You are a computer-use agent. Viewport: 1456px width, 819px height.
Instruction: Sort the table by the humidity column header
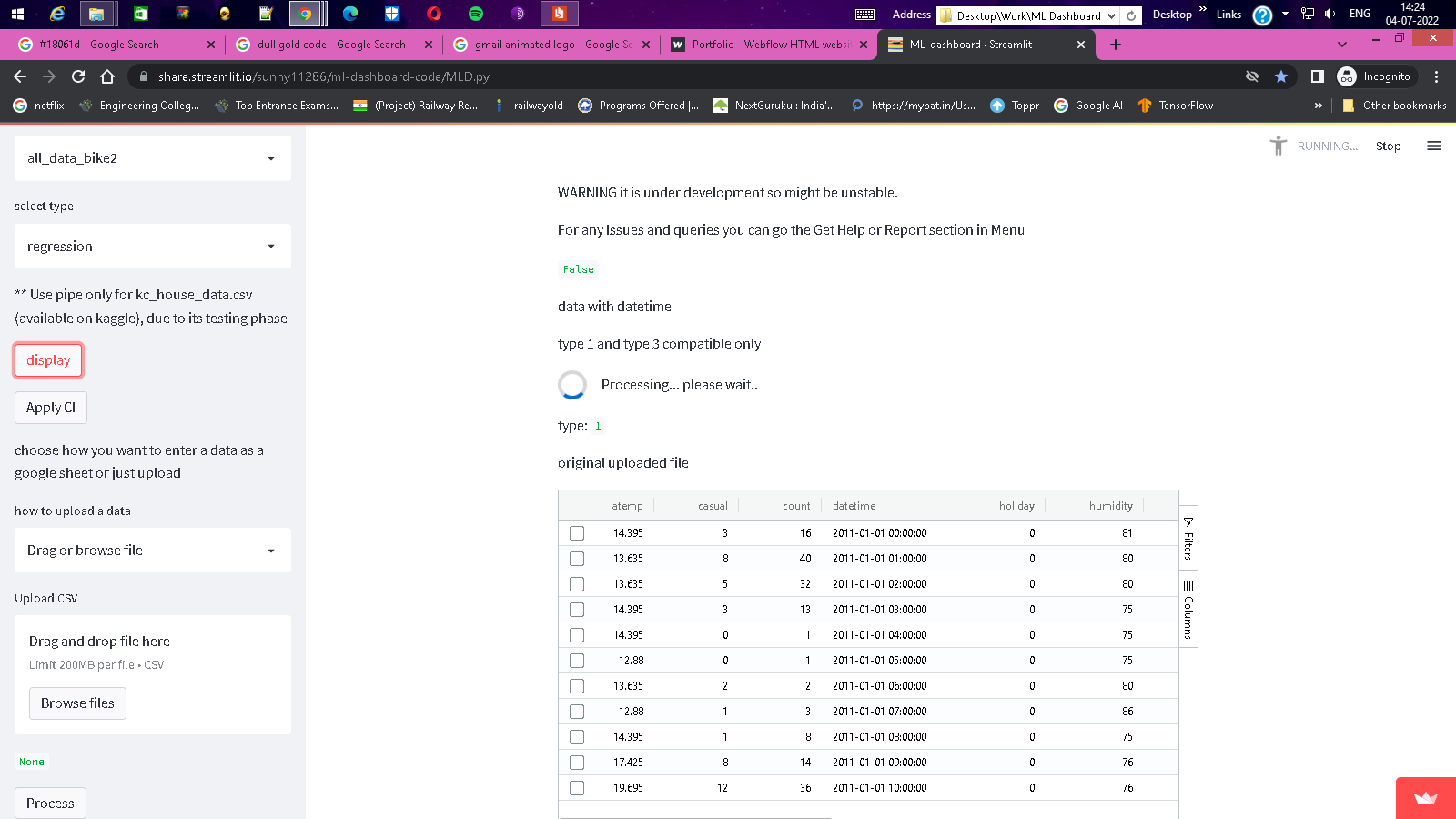point(1110,506)
